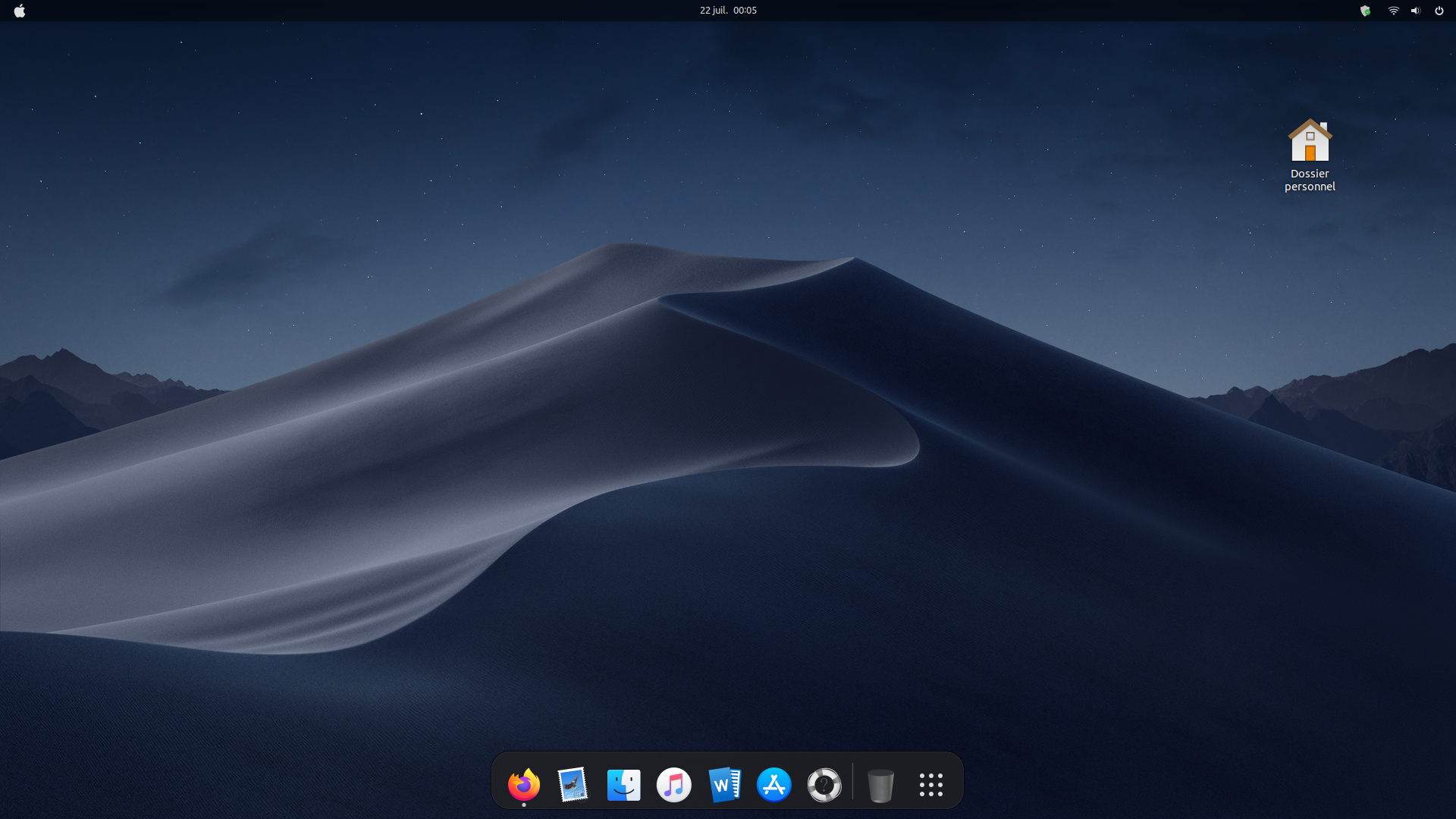This screenshot has width=1456, height=819.
Task: Click the dock separator line before Trash
Action: [x=852, y=782]
